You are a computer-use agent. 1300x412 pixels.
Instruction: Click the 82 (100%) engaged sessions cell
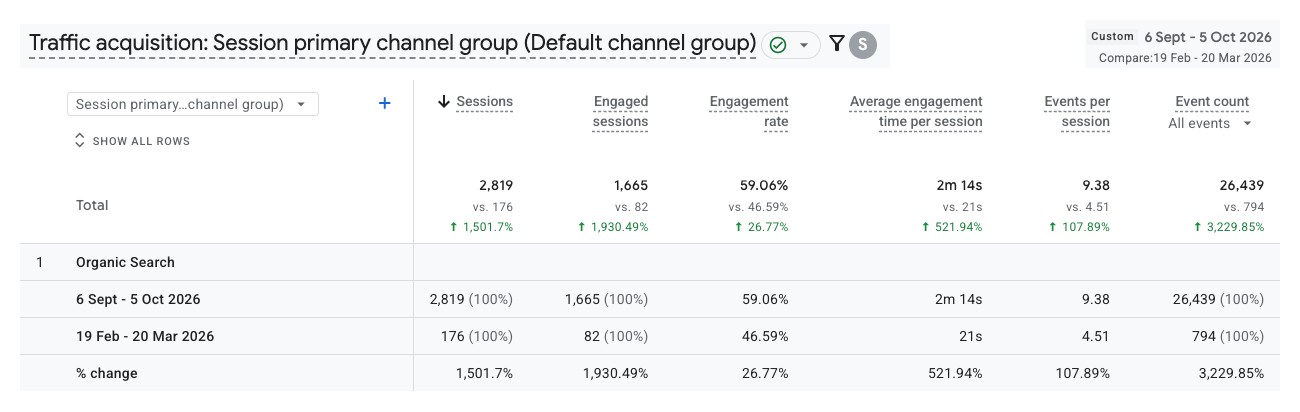tap(616, 336)
